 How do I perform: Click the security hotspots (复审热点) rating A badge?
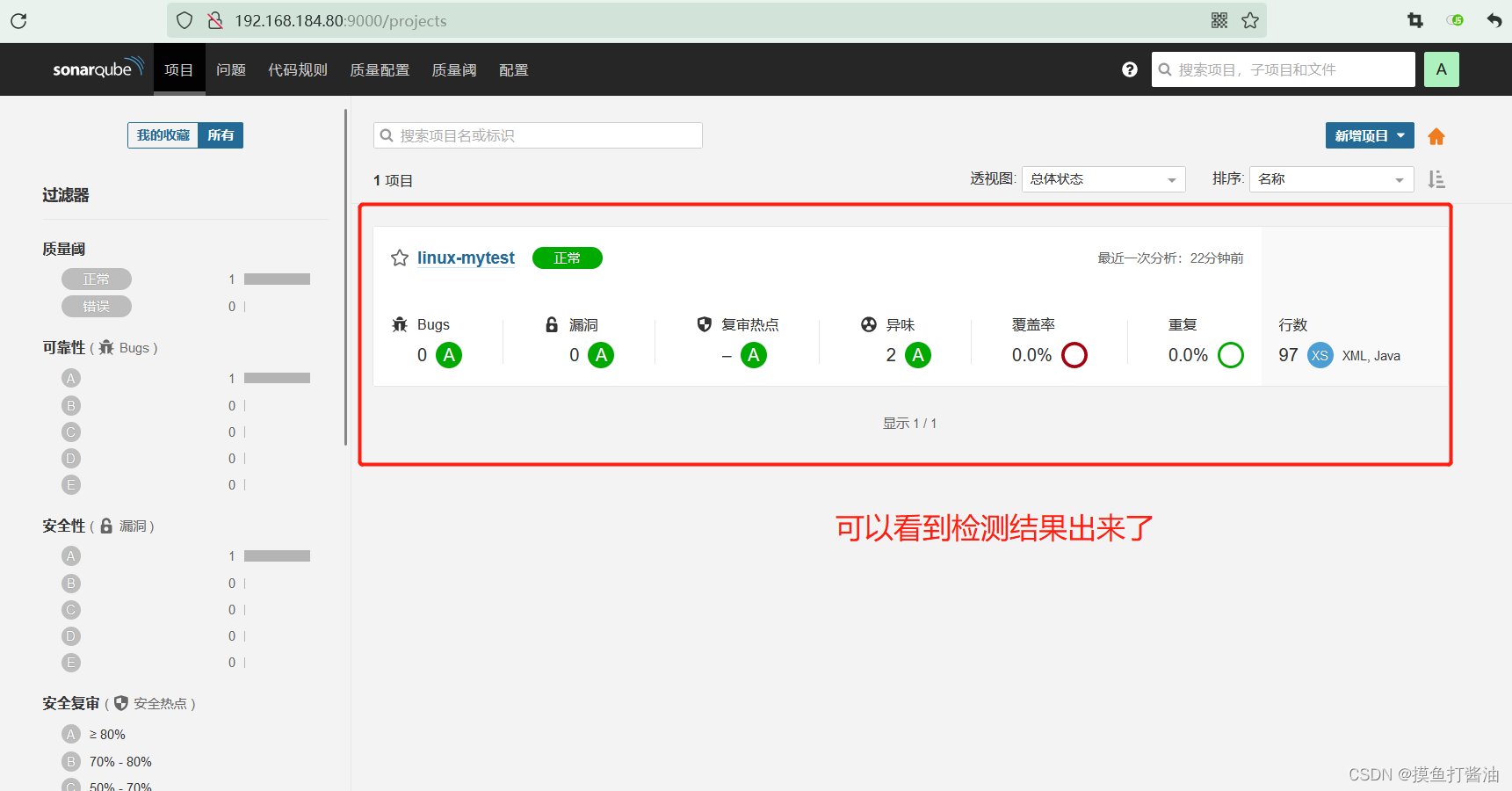pyautogui.click(x=754, y=355)
